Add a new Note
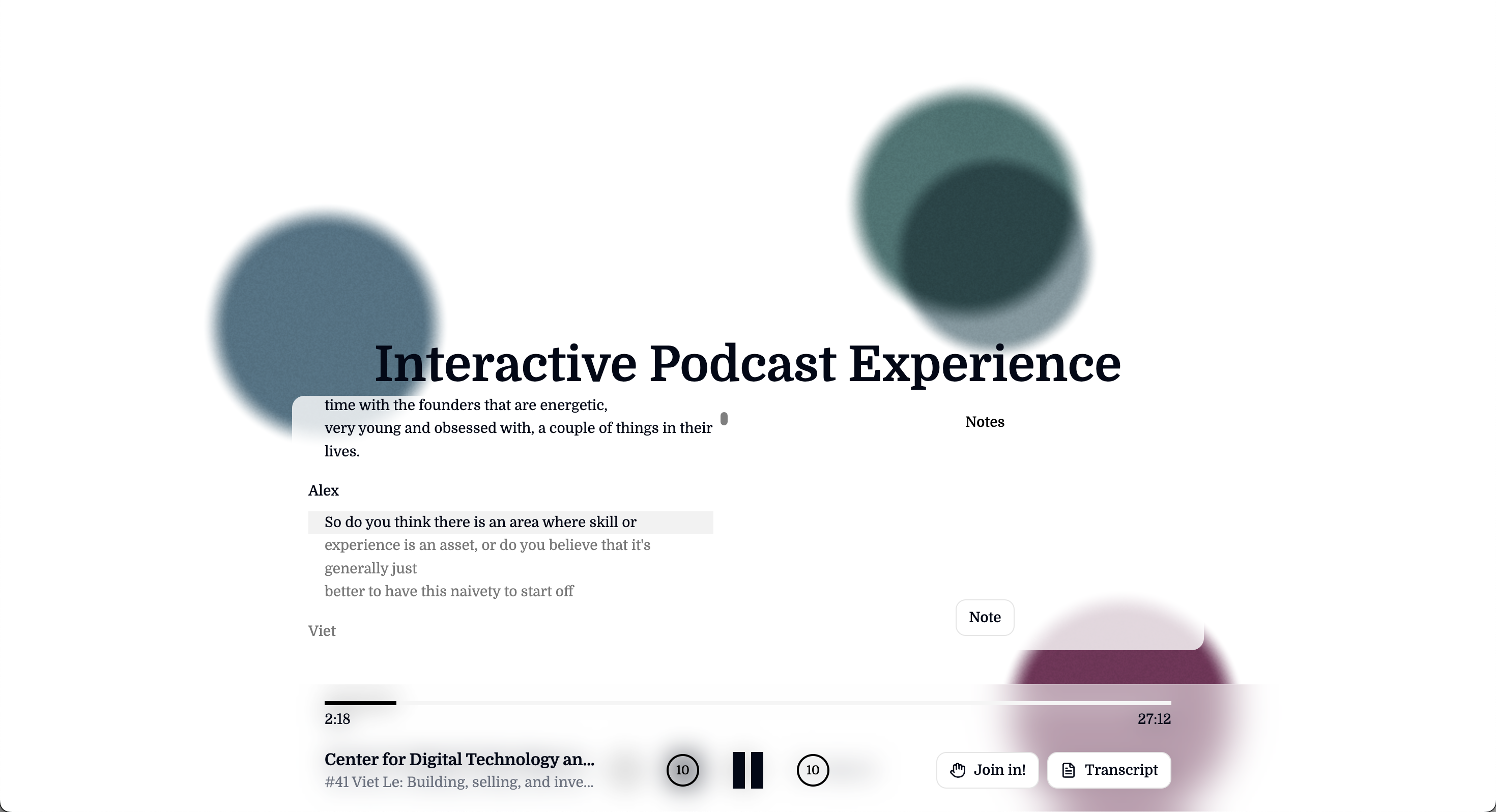Viewport: 1496px width, 812px height. [x=985, y=618]
